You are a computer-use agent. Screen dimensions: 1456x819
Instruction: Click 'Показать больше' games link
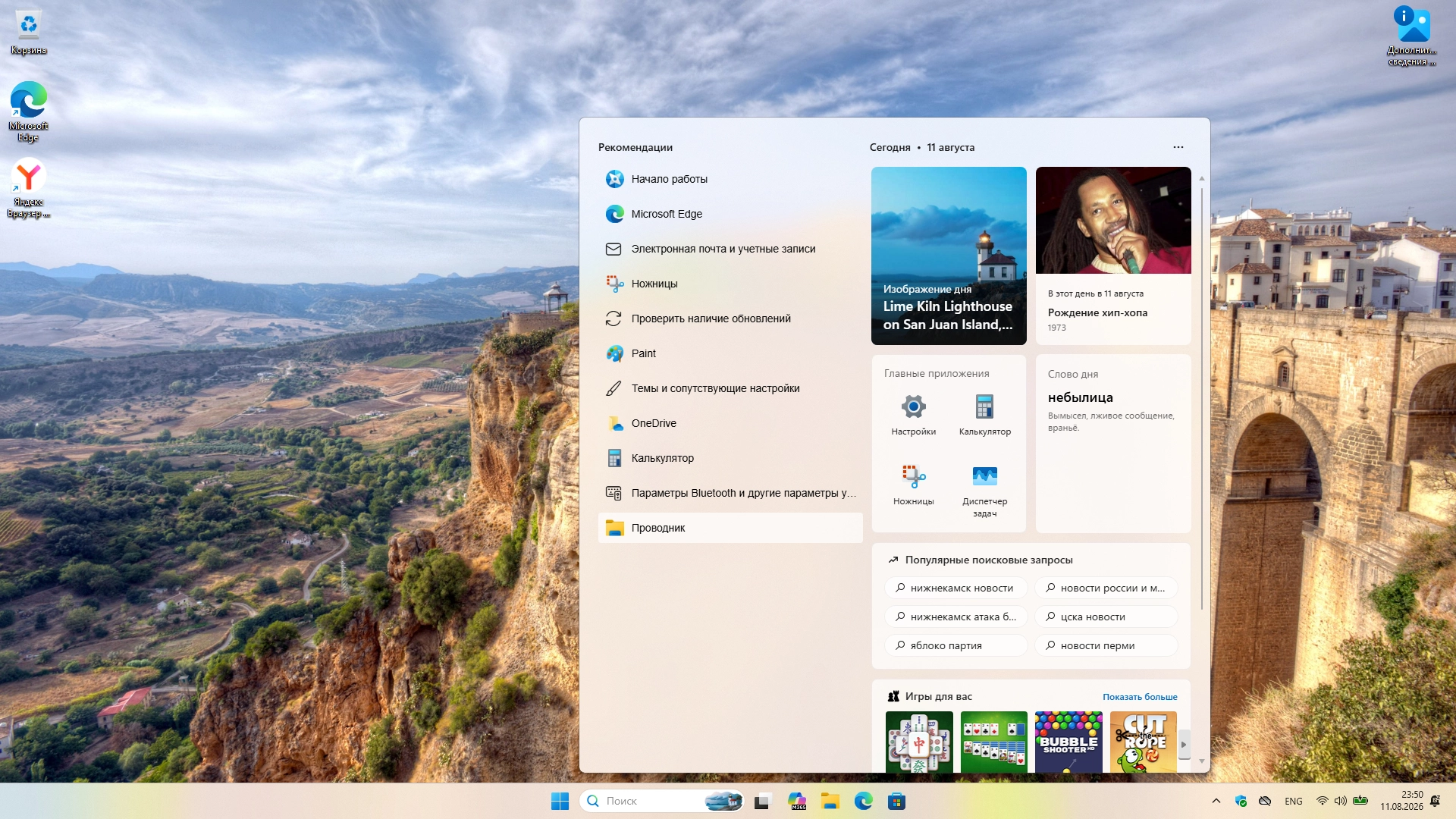point(1140,696)
